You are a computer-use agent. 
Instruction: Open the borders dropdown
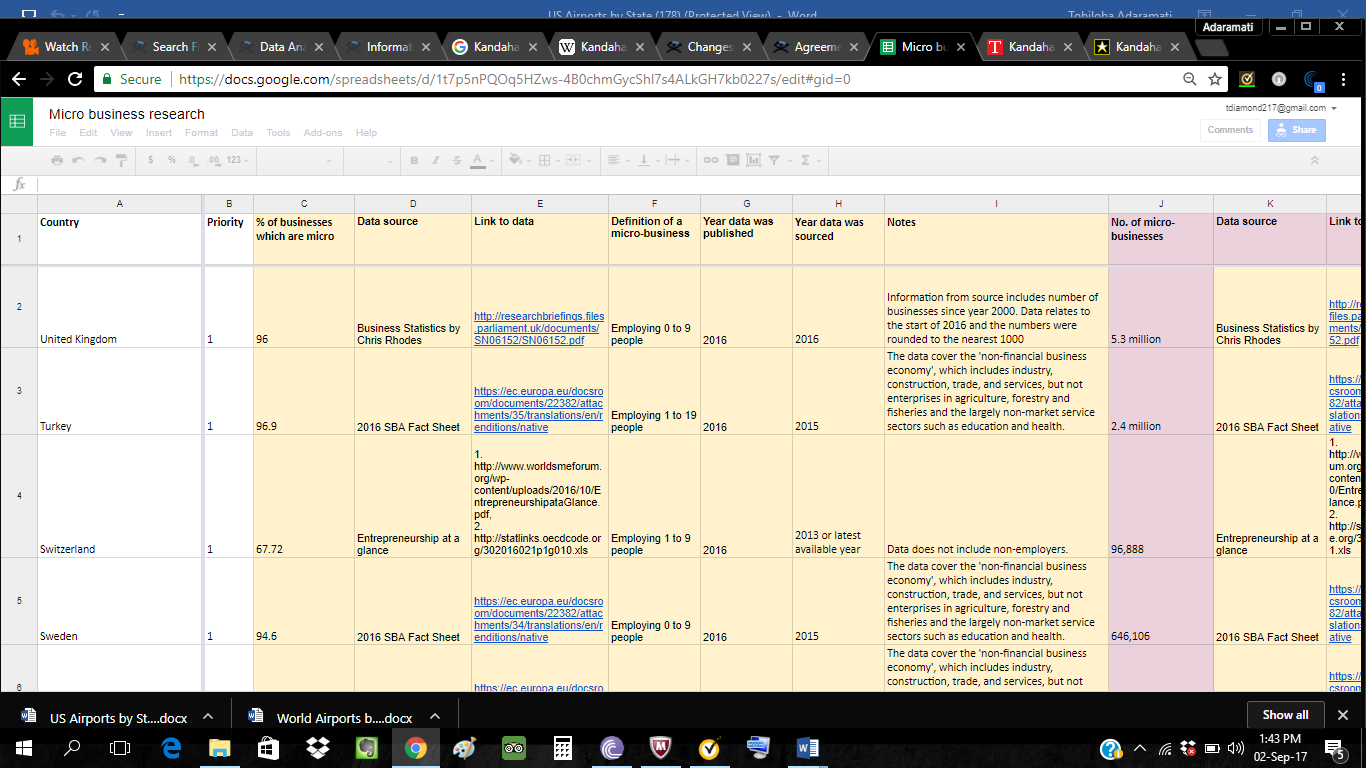[549, 160]
